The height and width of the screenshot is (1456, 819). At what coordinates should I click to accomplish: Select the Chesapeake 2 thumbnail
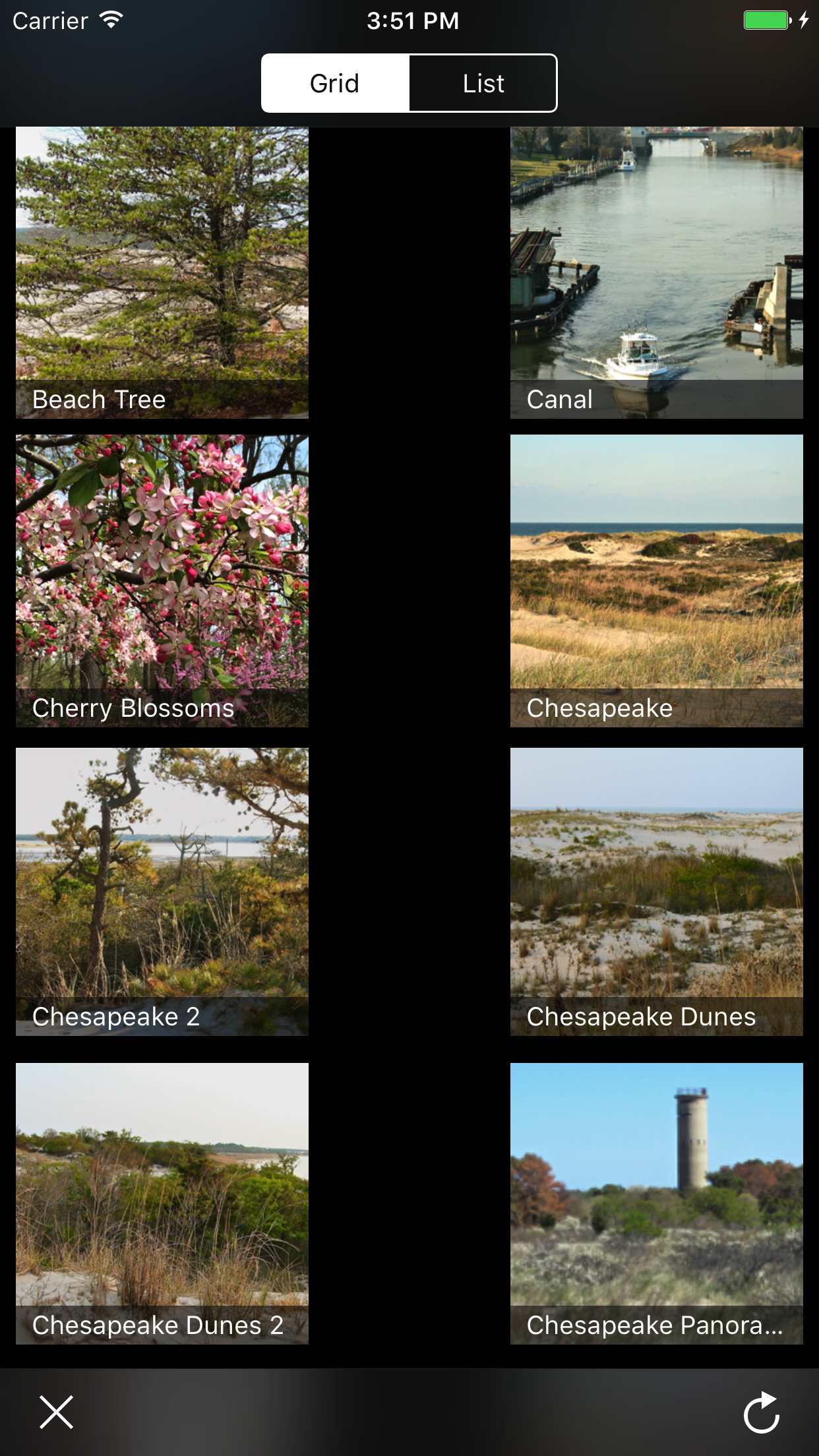point(162,892)
